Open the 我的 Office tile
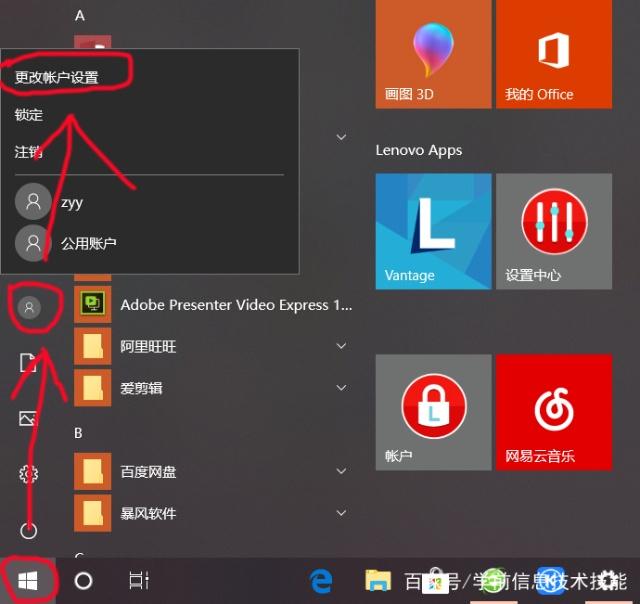This screenshot has height=604, width=640. point(554,54)
